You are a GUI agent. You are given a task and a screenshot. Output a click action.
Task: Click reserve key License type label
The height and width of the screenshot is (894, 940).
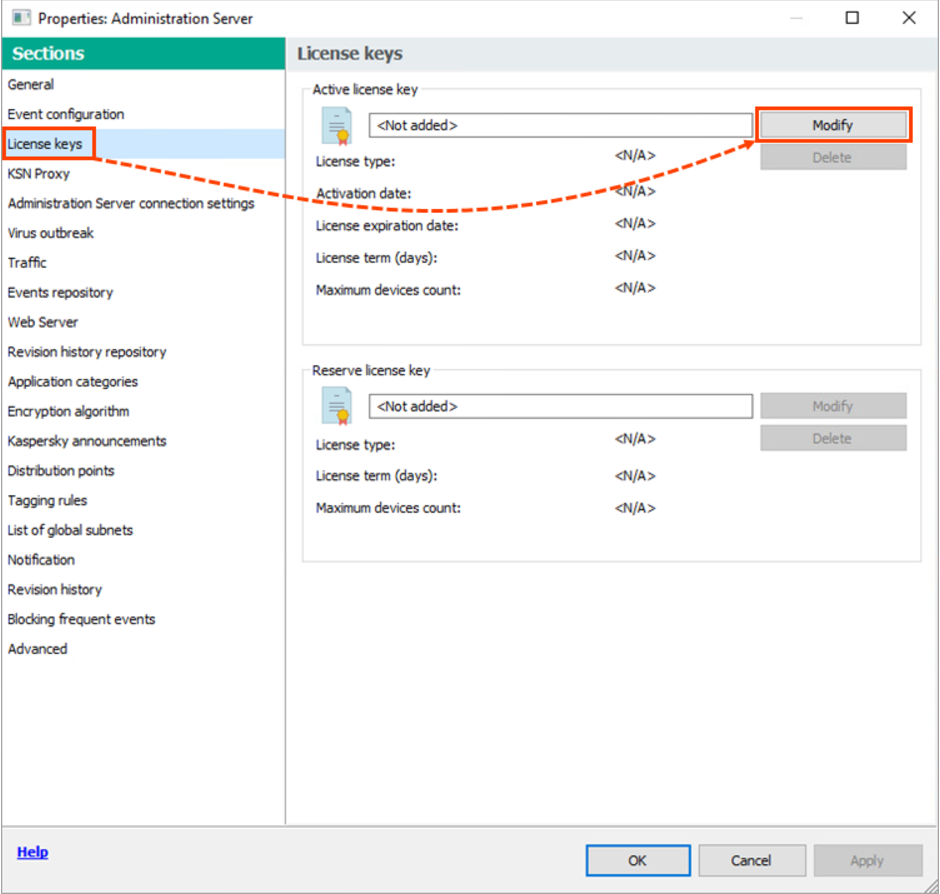[355, 445]
